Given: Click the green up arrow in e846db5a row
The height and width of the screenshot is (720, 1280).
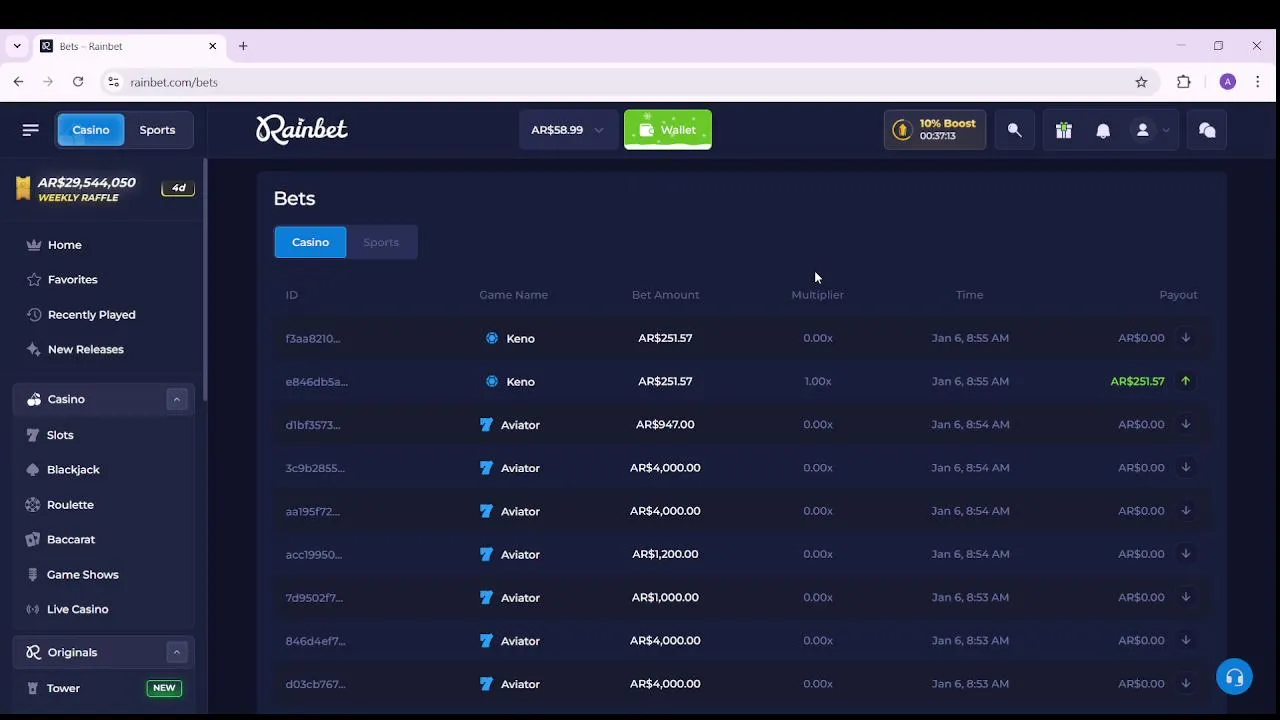Looking at the screenshot, I should pos(1186,381).
